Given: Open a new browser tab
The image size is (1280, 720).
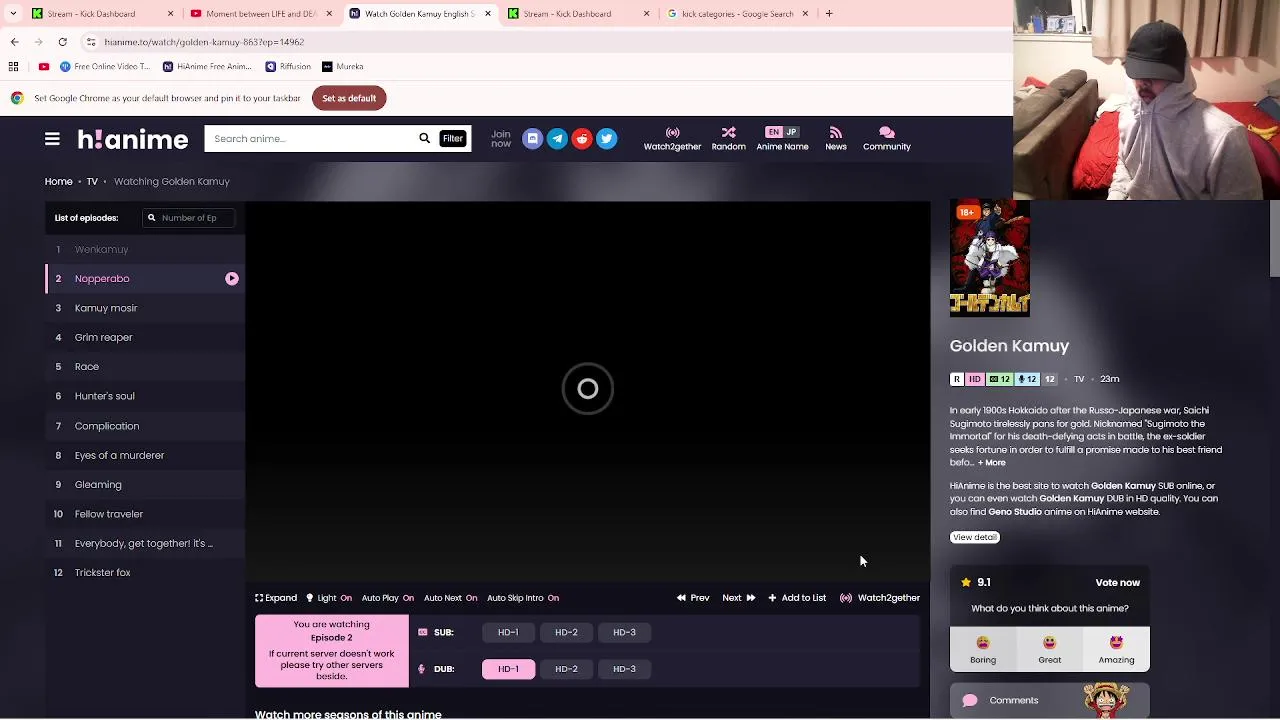Looking at the screenshot, I should pyautogui.click(x=829, y=14).
